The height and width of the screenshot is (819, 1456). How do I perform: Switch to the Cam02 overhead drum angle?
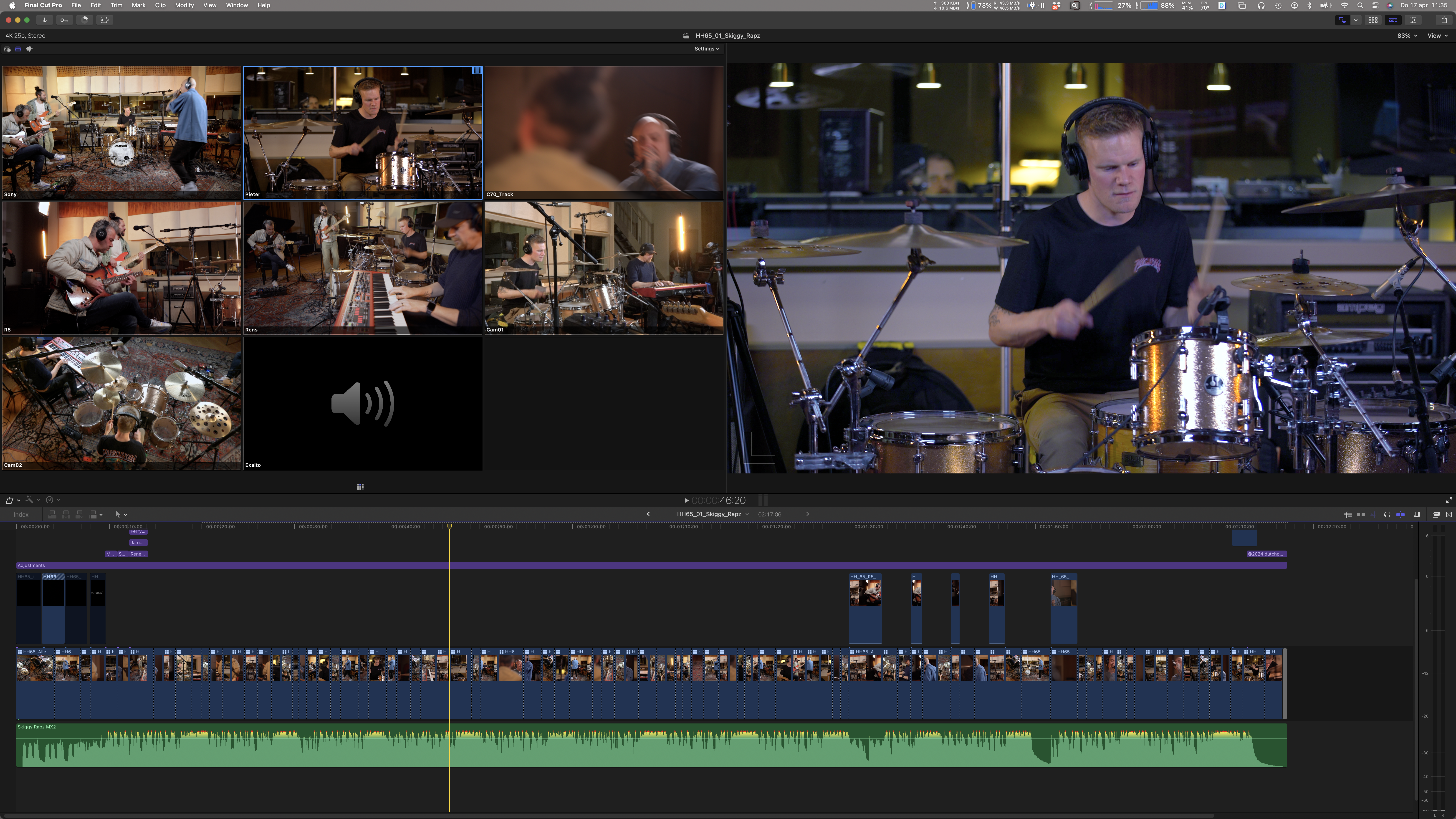pyautogui.click(x=121, y=403)
